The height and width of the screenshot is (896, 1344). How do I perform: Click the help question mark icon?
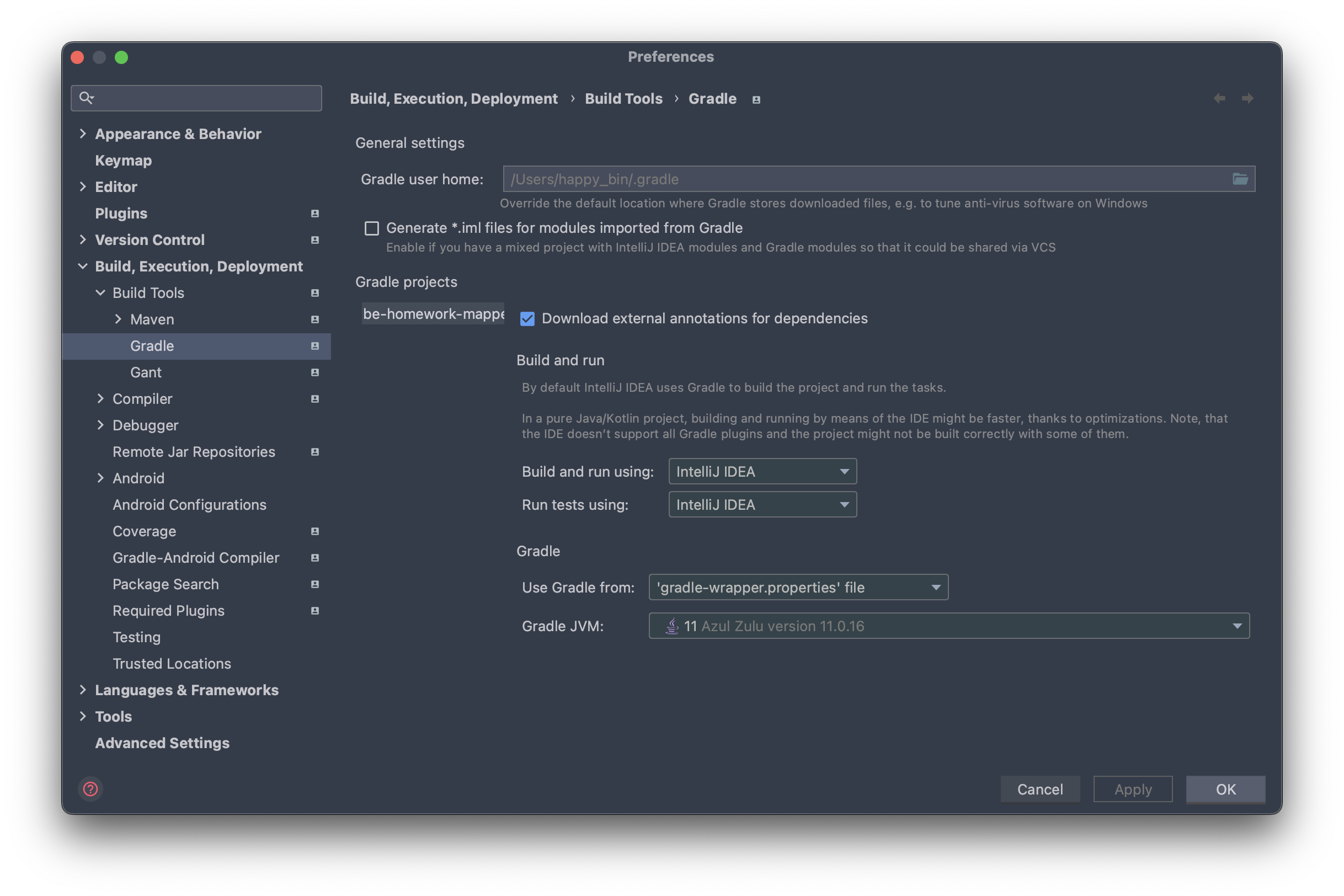point(90,789)
